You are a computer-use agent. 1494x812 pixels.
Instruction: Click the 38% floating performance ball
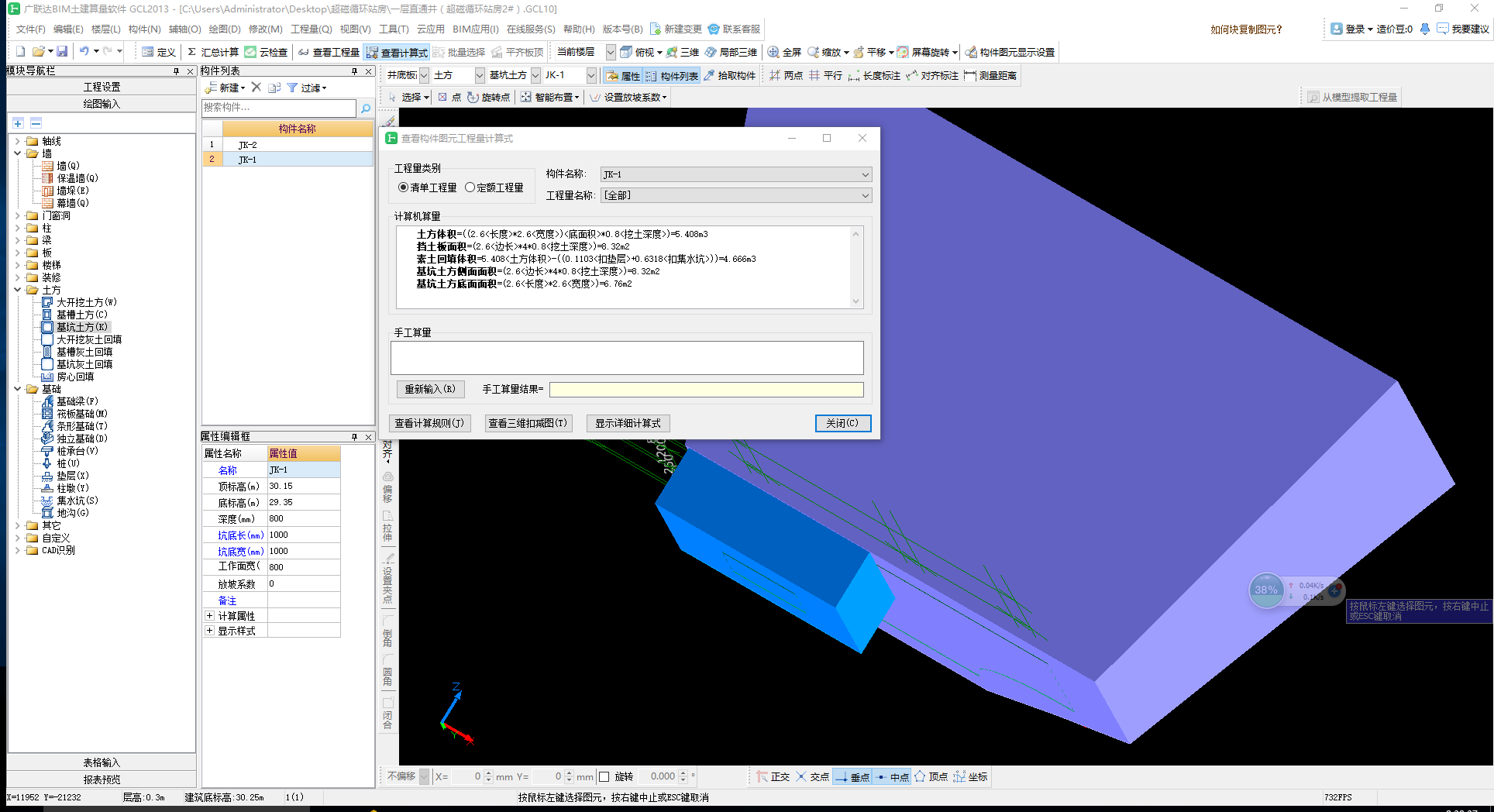1266,590
